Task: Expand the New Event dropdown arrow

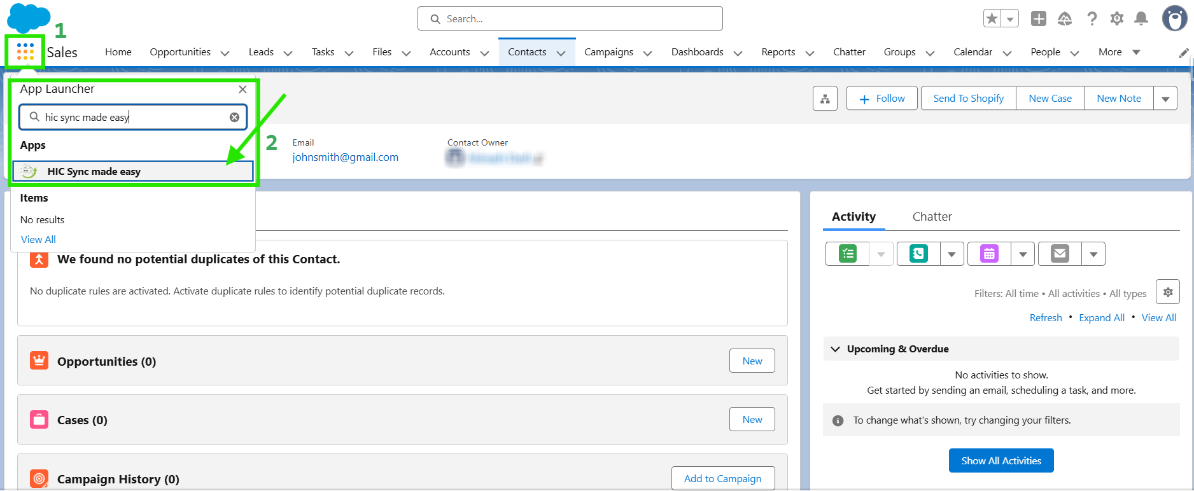Action: click(x=1023, y=253)
